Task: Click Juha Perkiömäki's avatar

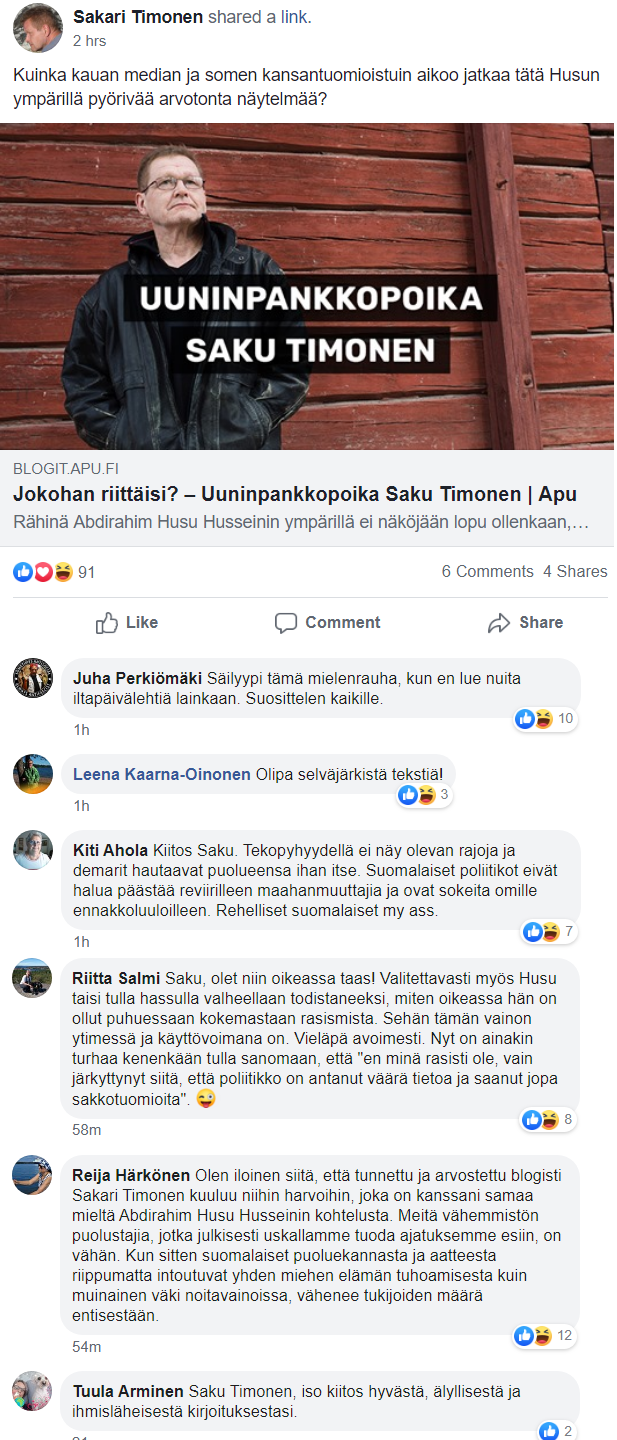Action: (x=32, y=678)
